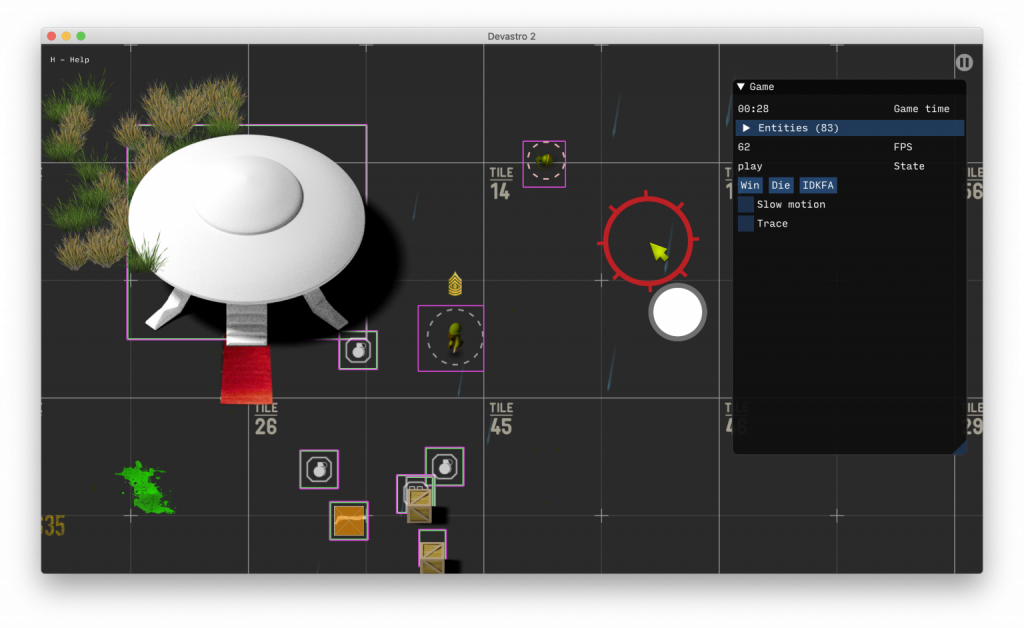Click the Game panel title bar
Screen dimensions: 1024x628
[850, 87]
